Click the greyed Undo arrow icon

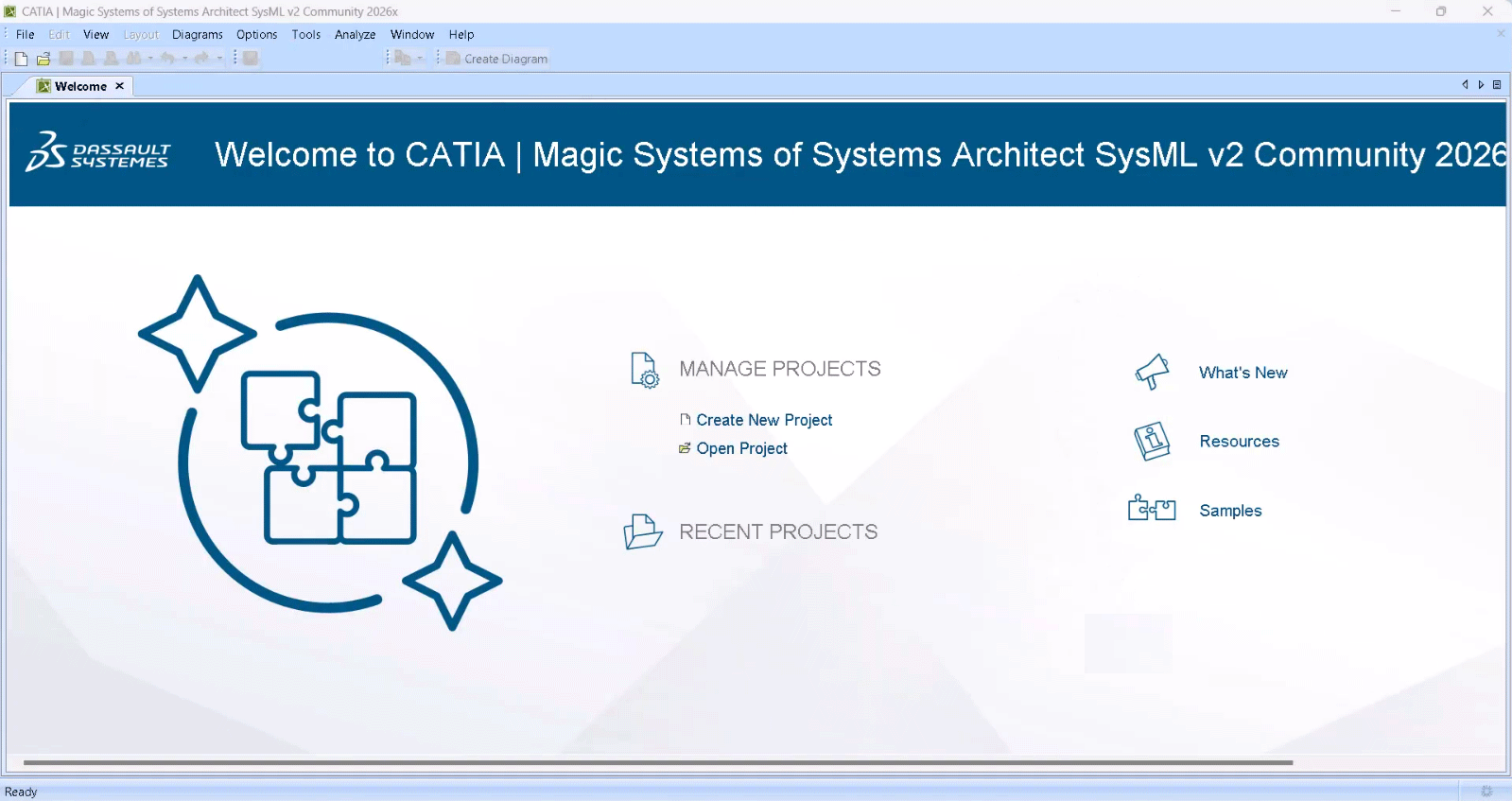point(167,59)
